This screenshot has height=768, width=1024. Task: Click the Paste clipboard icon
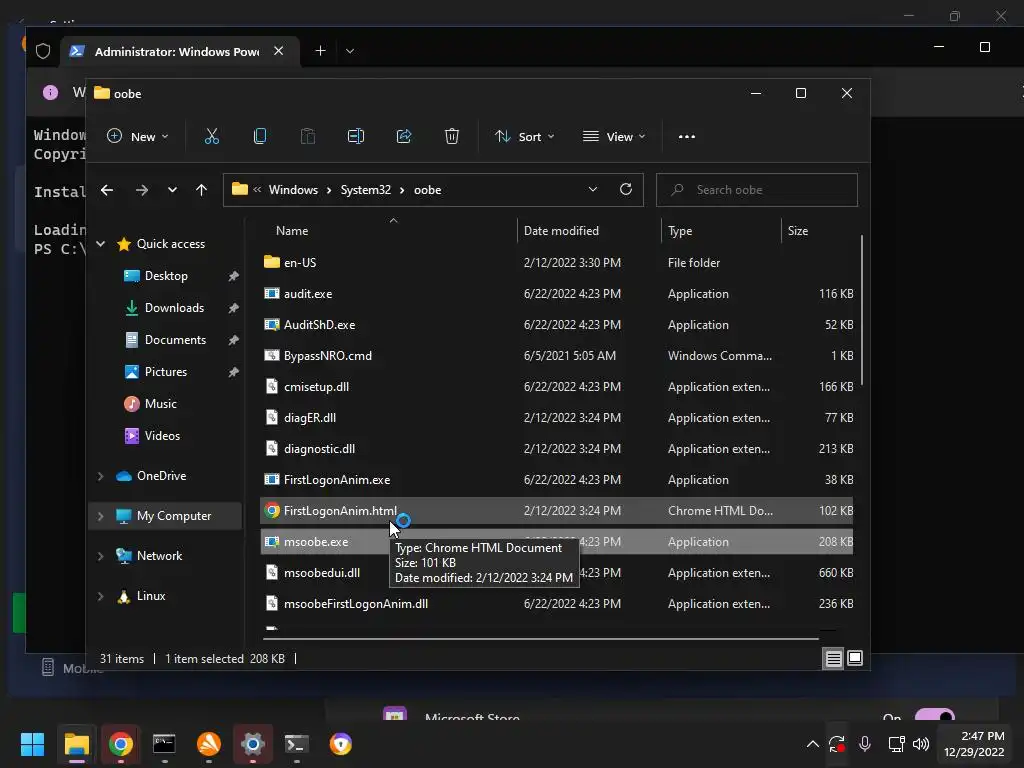(308, 136)
